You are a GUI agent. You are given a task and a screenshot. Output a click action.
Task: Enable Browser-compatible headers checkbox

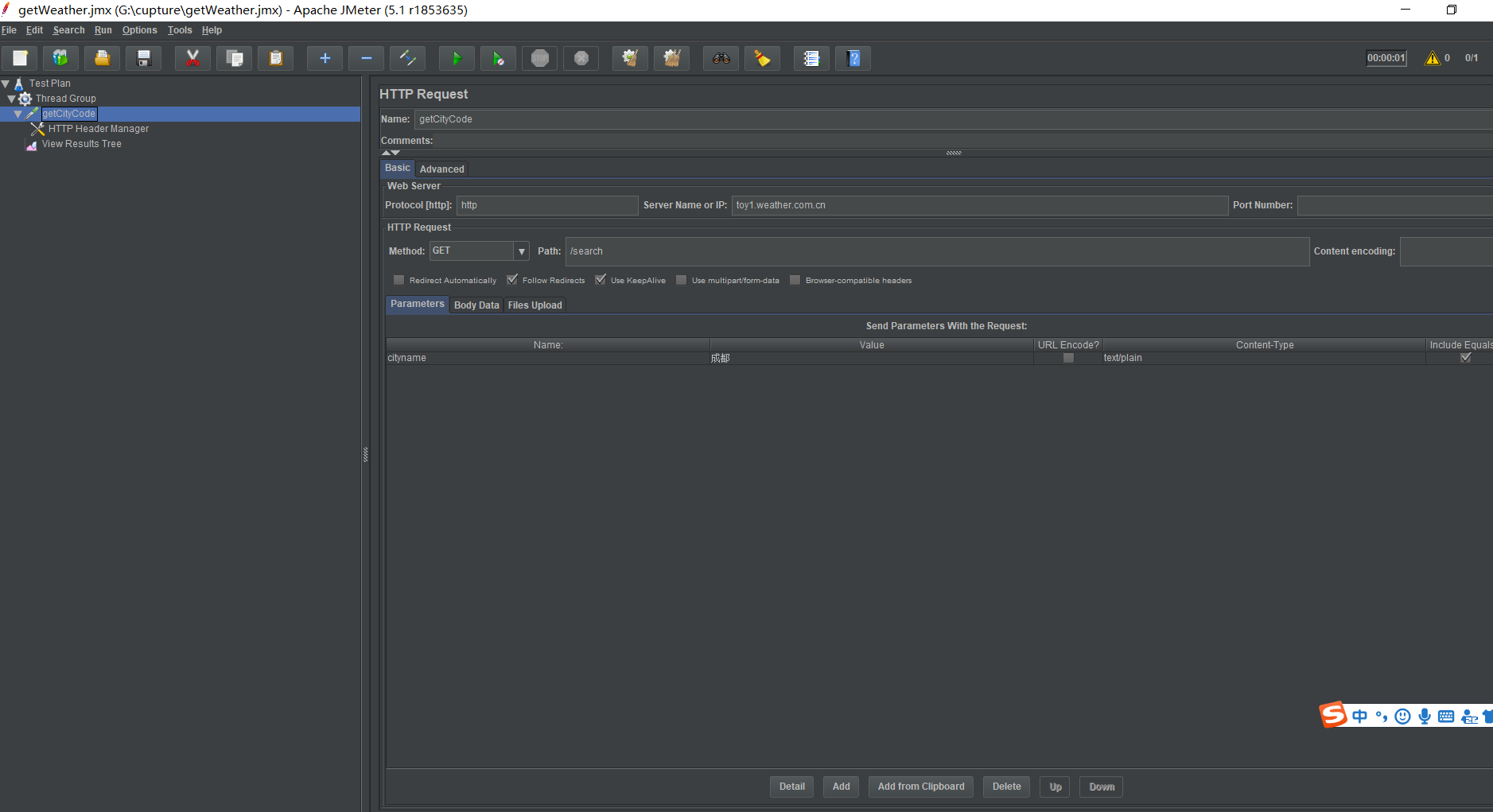tap(795, 280)
